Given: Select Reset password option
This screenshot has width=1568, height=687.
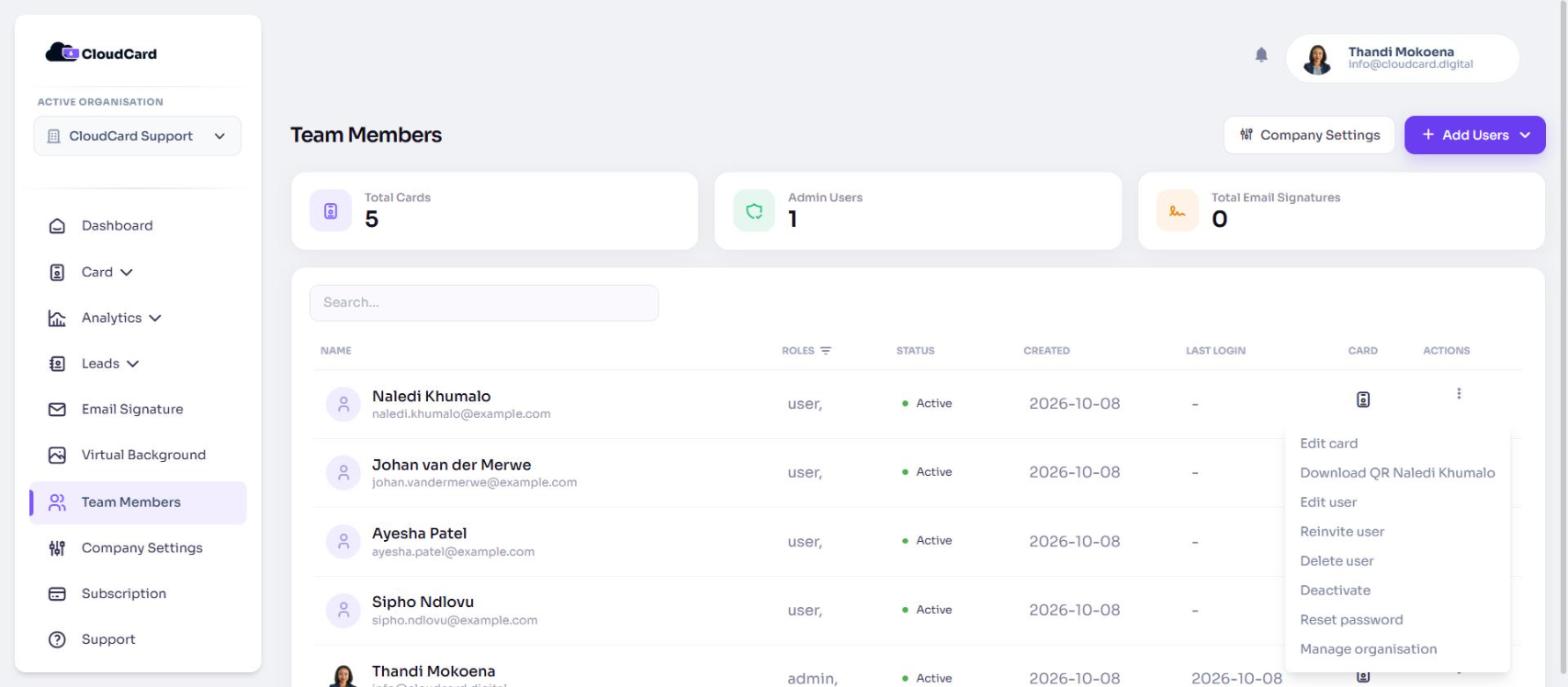Looking at the screenshot, I should [1351, 620].
